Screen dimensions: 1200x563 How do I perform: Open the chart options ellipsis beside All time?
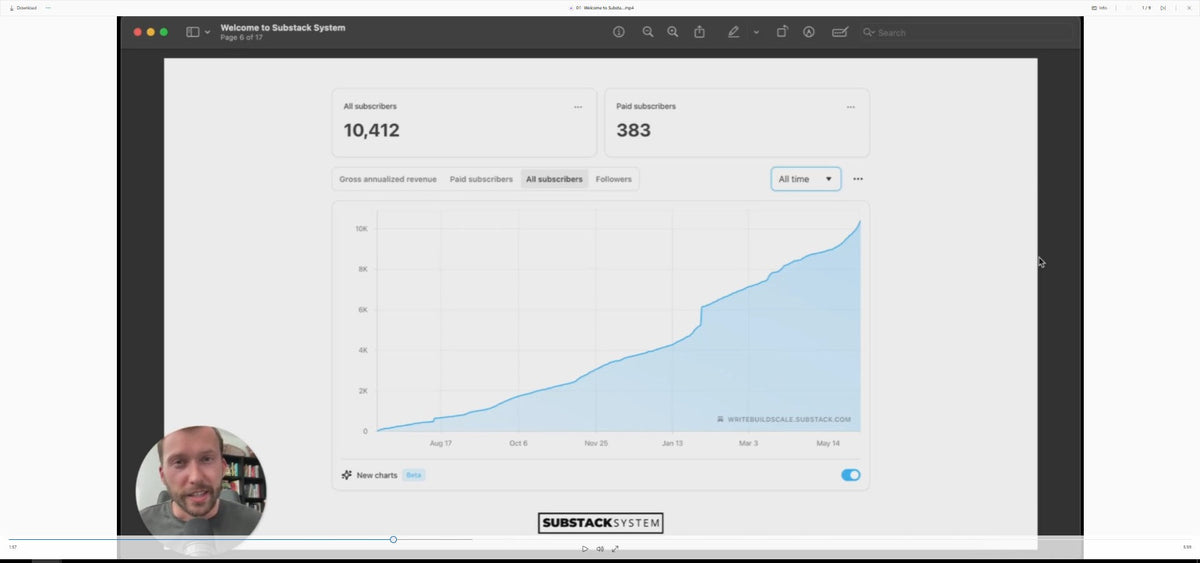[858, 179]
